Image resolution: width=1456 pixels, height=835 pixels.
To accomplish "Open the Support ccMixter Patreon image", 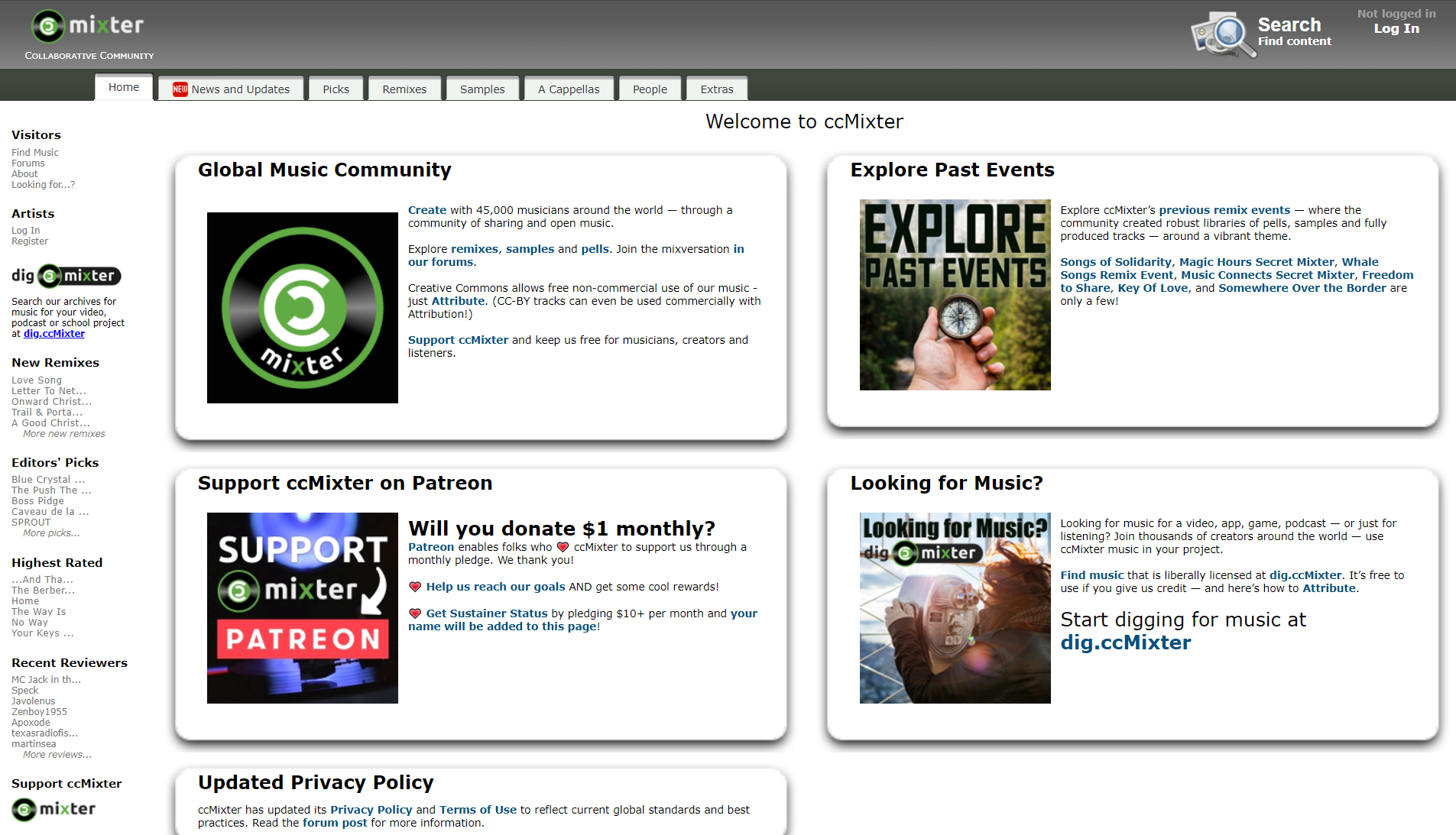I will [x=303, y=608].
